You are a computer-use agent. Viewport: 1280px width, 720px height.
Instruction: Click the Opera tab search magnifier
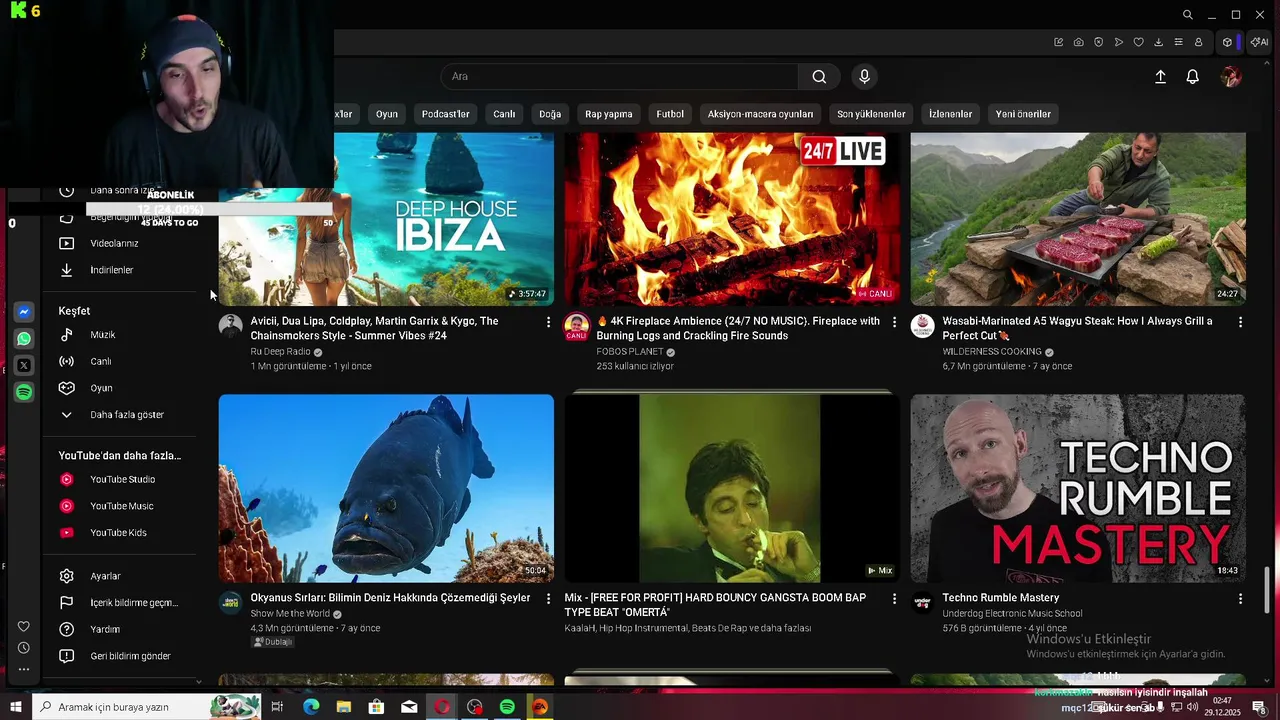click(x=1187, y=15)
